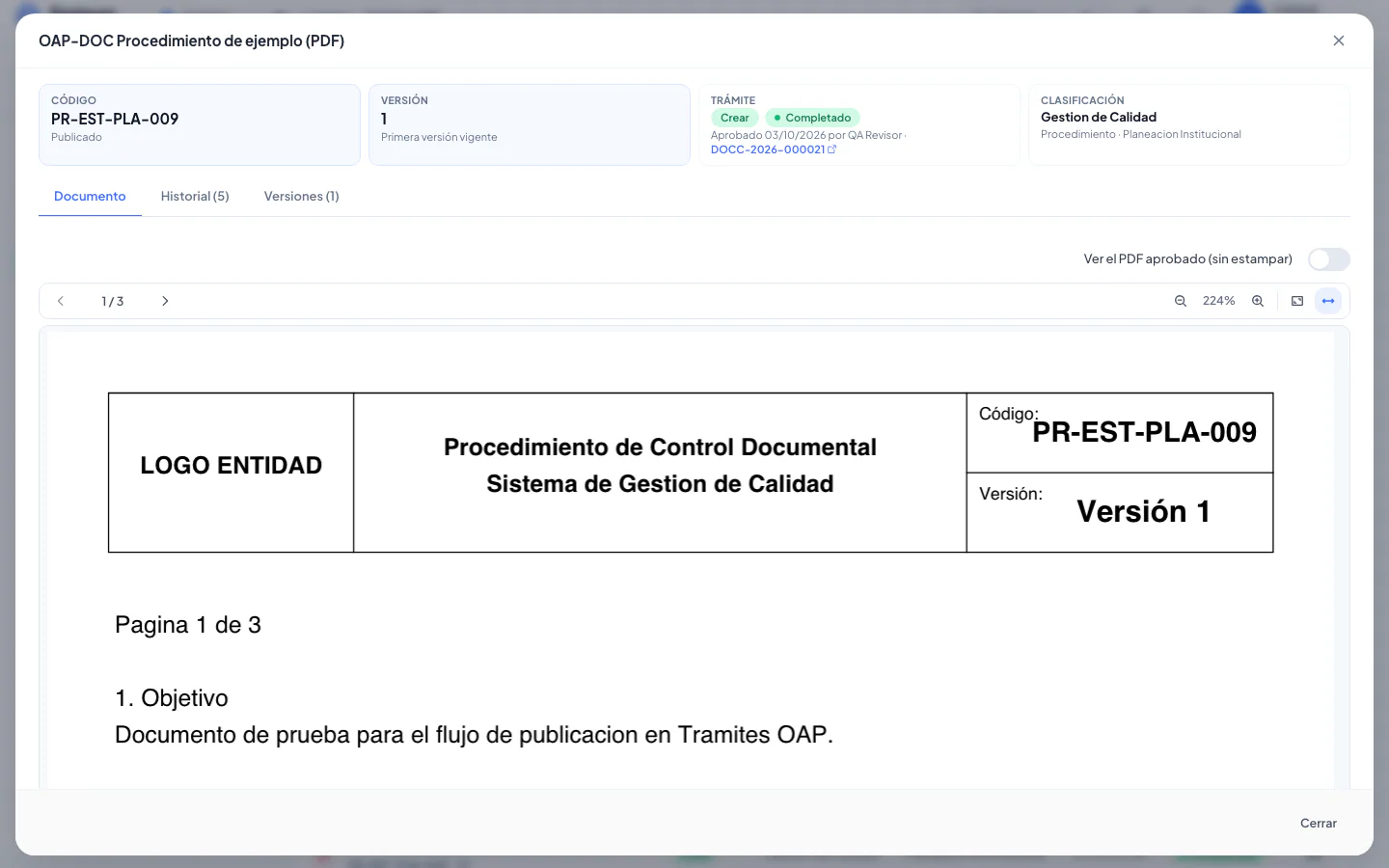This screenshot has width=1389, height=868.
Task: Click the Completado status badge
Action: (812, 118)
